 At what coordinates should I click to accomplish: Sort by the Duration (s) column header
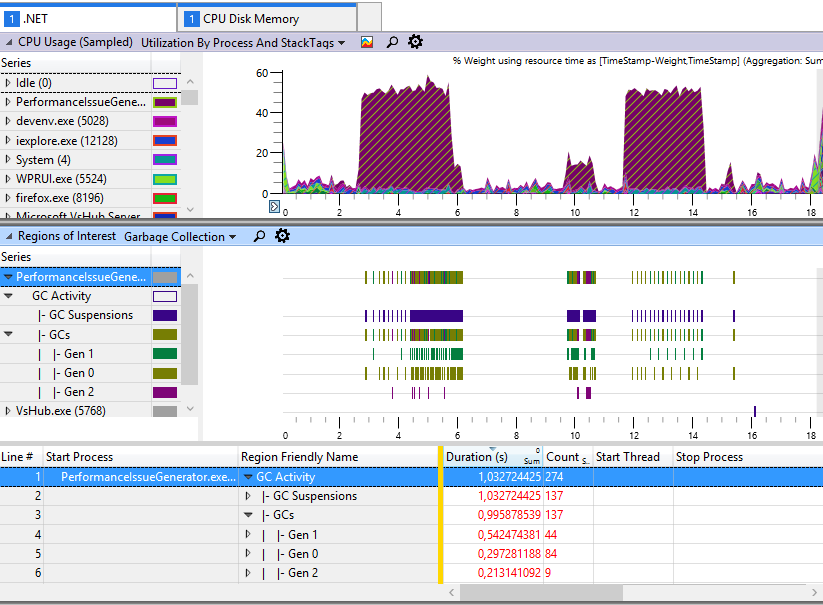[492, 457]
